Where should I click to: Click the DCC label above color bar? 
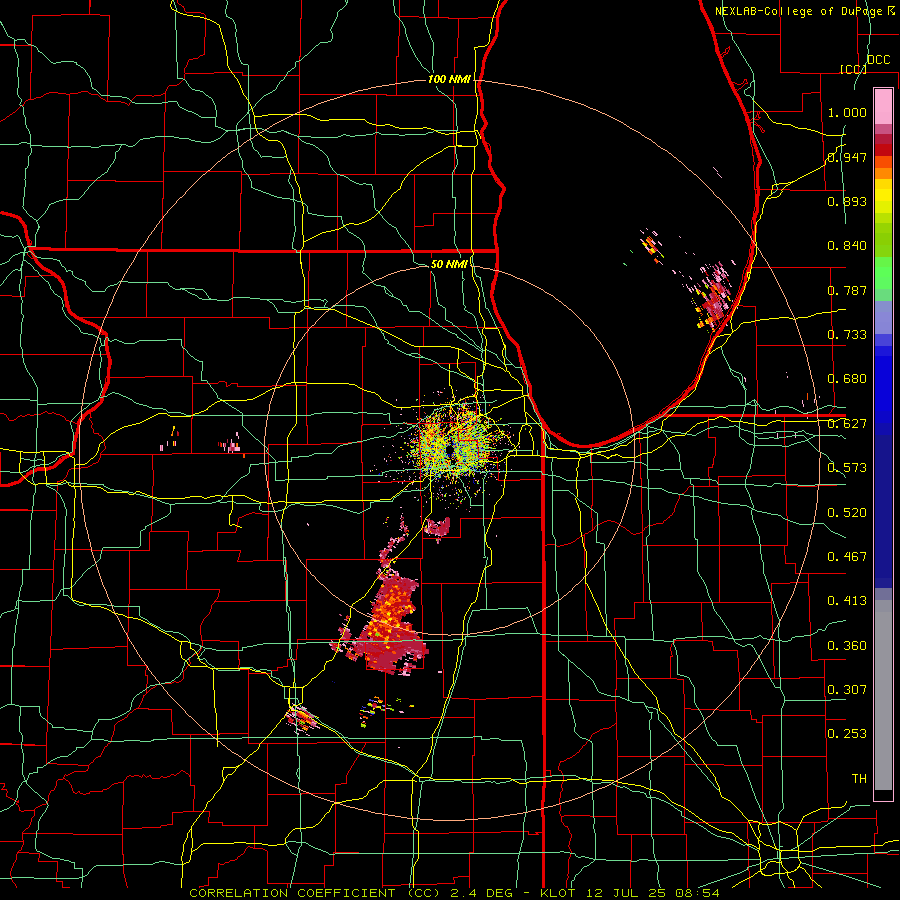(879, 60)
